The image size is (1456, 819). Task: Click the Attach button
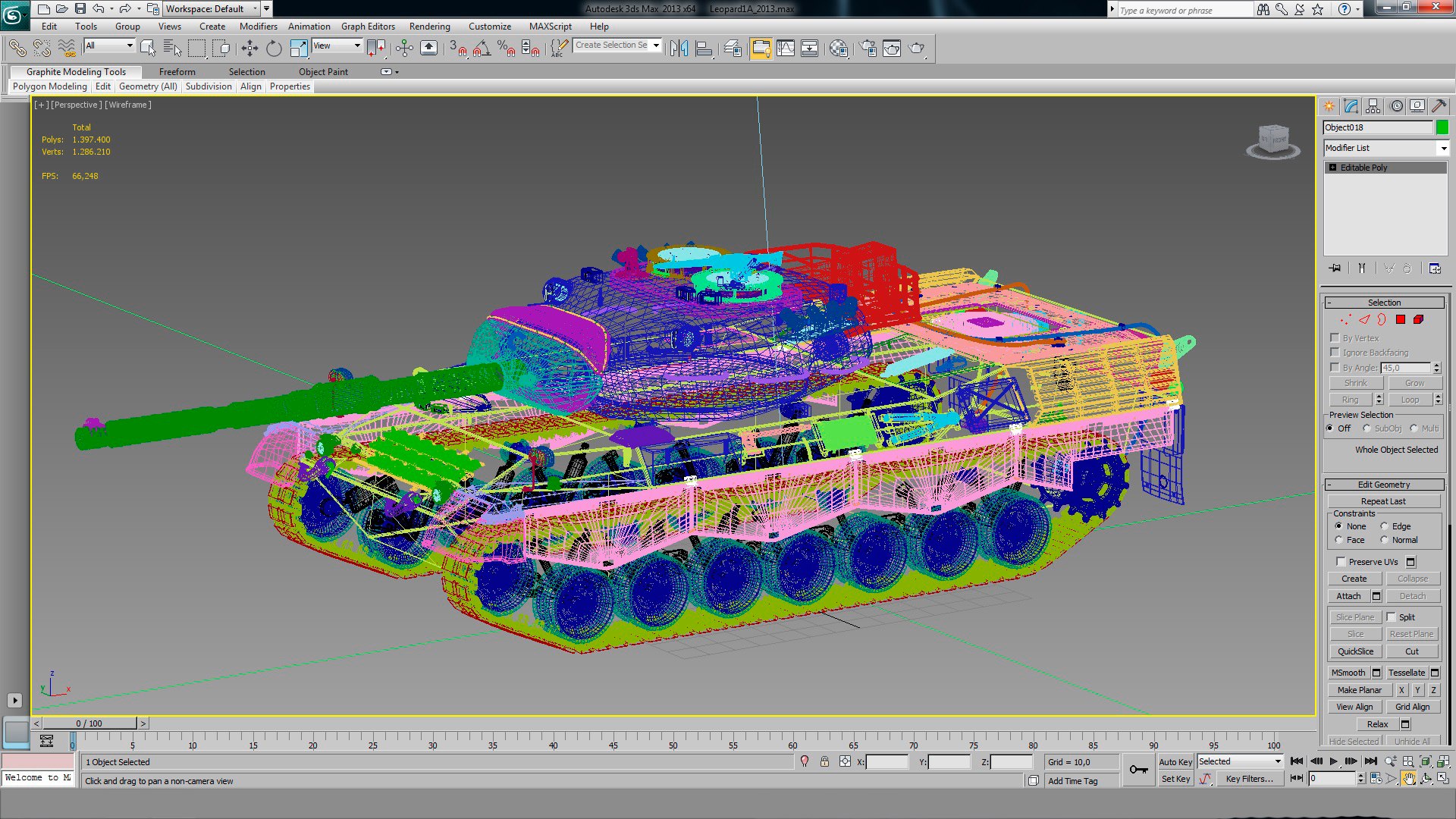tap(1348, 596)
